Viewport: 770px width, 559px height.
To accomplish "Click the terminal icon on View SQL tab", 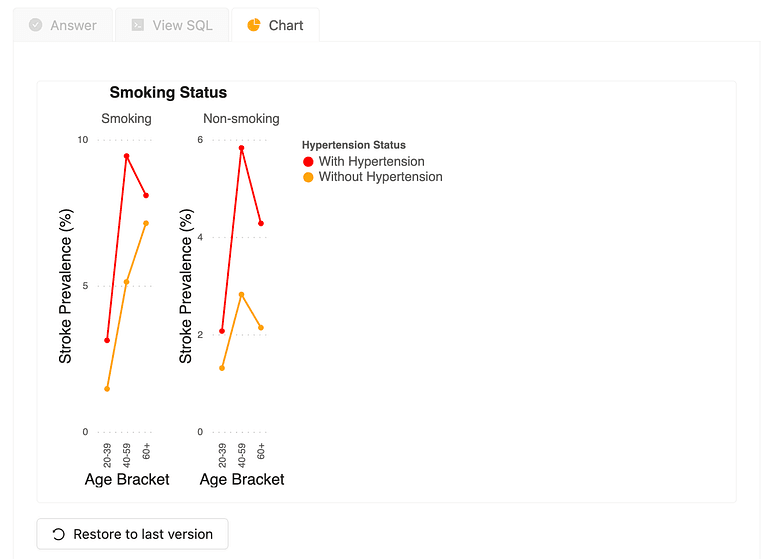I will click(x=138, y=25).
